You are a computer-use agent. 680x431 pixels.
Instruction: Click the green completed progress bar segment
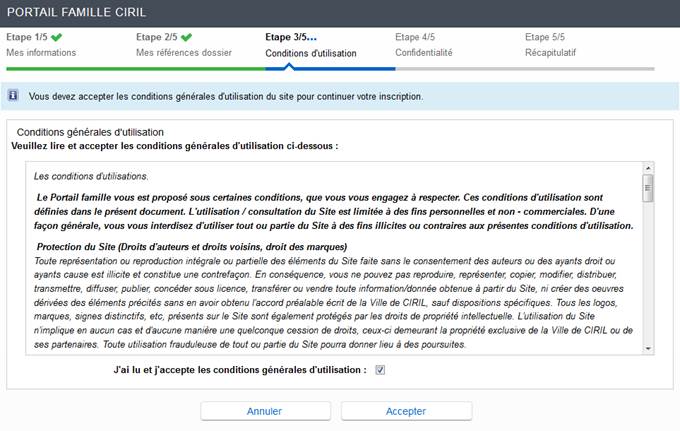click(135, 69)
